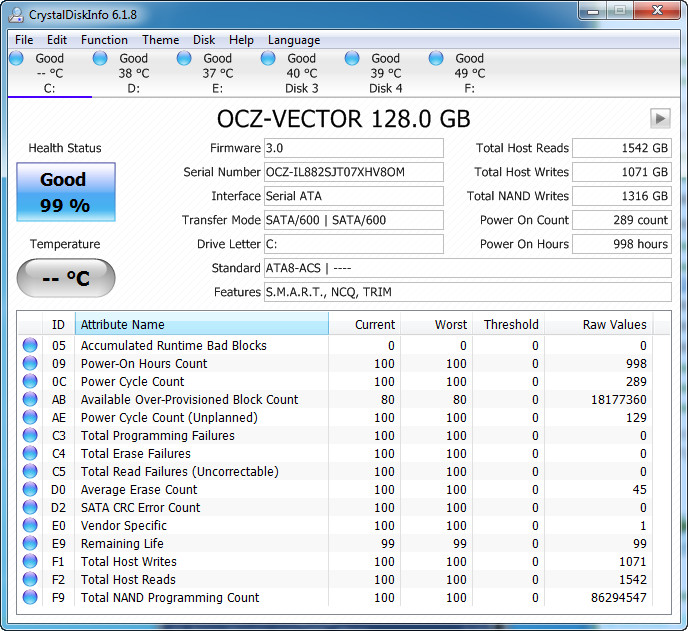Click the Total Host Writes 1071 GB field
Viewport: 688px width, 631px height.
point(622,172)
